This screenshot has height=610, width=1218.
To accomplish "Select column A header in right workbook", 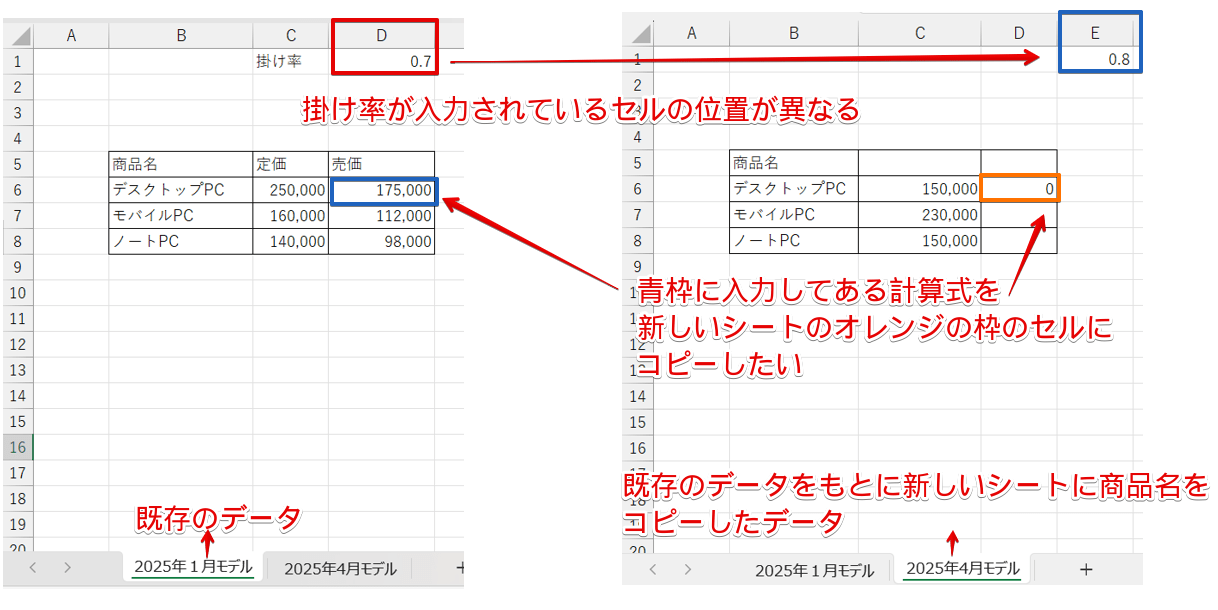I will click(691, 33).
